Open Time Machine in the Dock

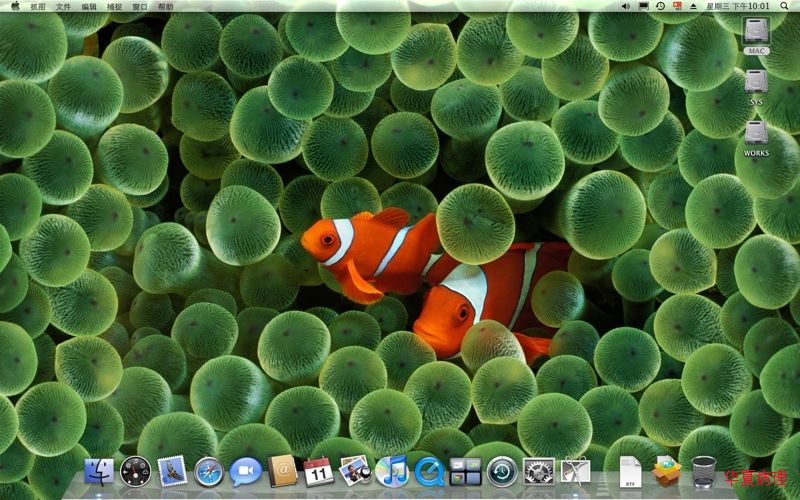[502, 471]
